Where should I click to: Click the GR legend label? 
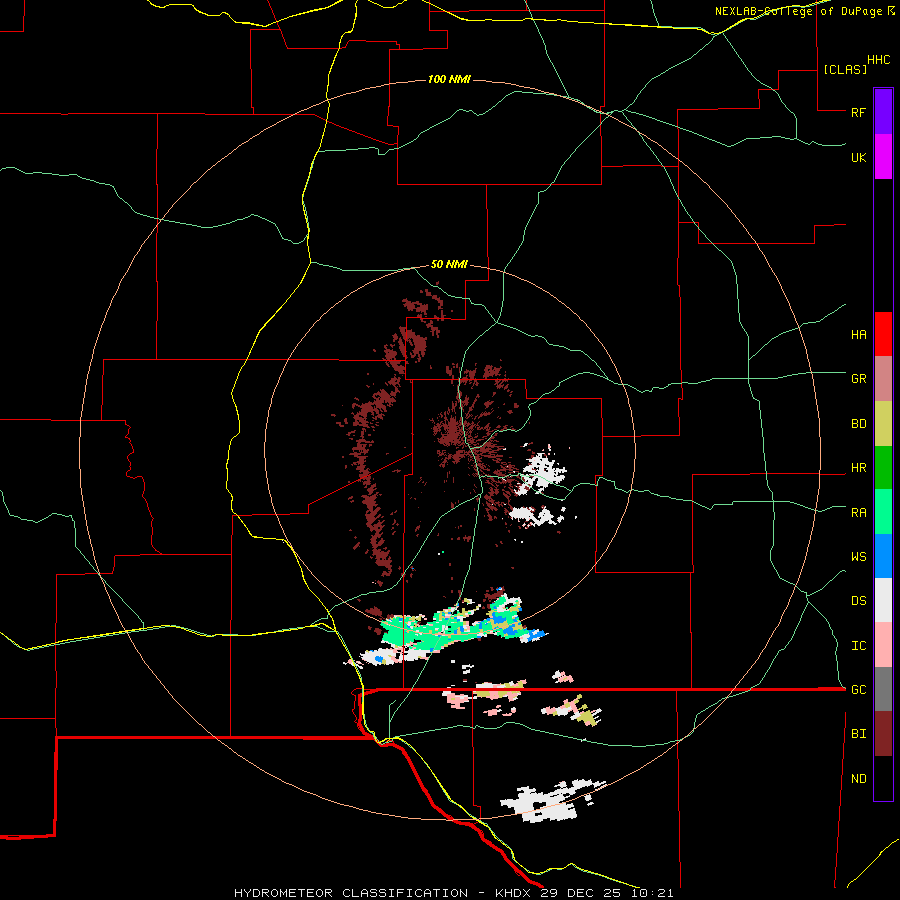[x=858, y=379]
